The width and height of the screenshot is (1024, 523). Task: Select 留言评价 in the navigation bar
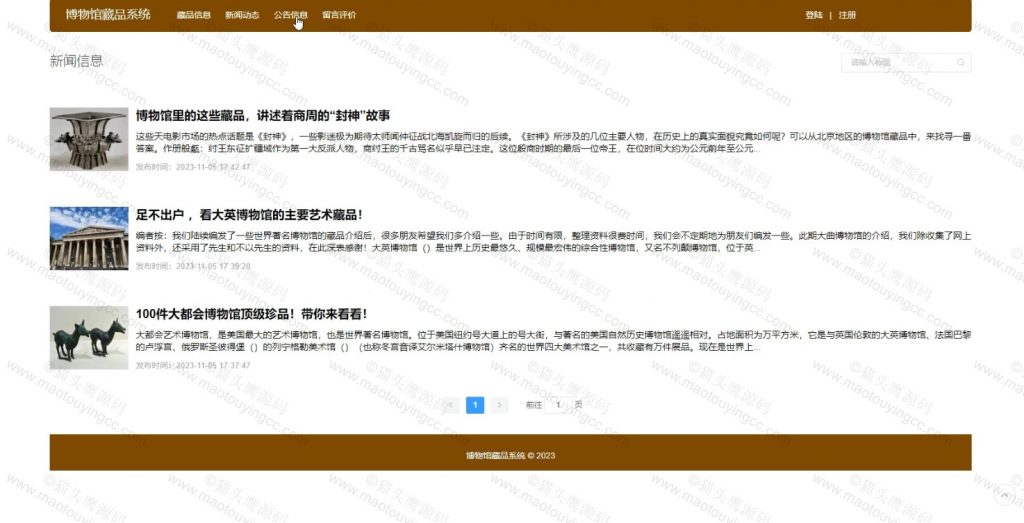[x=339, y=15]
